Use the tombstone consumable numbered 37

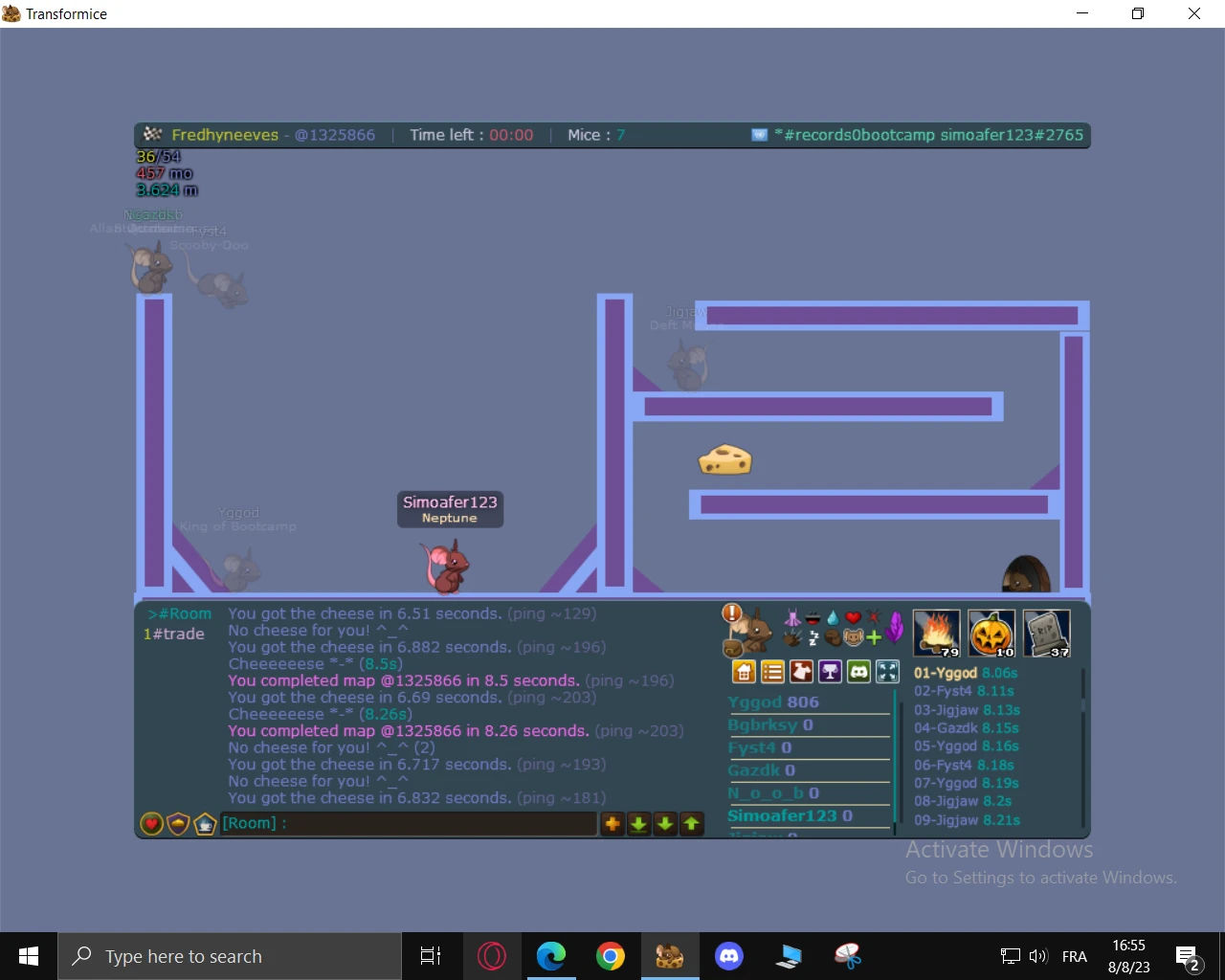pyautogui.click(x=1047, y=634)
